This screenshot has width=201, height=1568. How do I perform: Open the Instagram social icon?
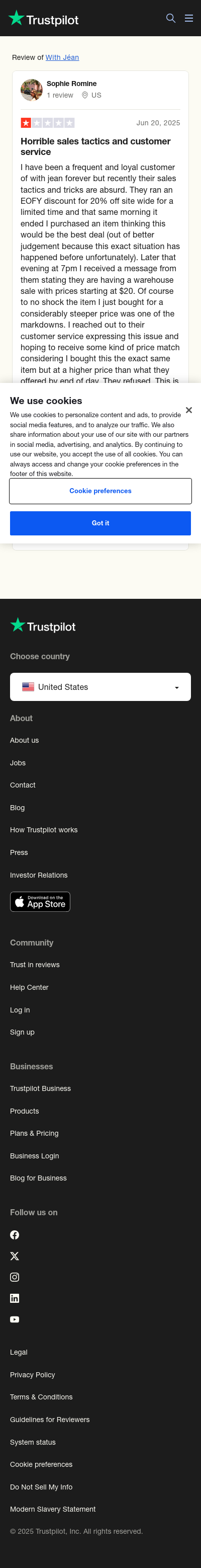(15, 1277)
